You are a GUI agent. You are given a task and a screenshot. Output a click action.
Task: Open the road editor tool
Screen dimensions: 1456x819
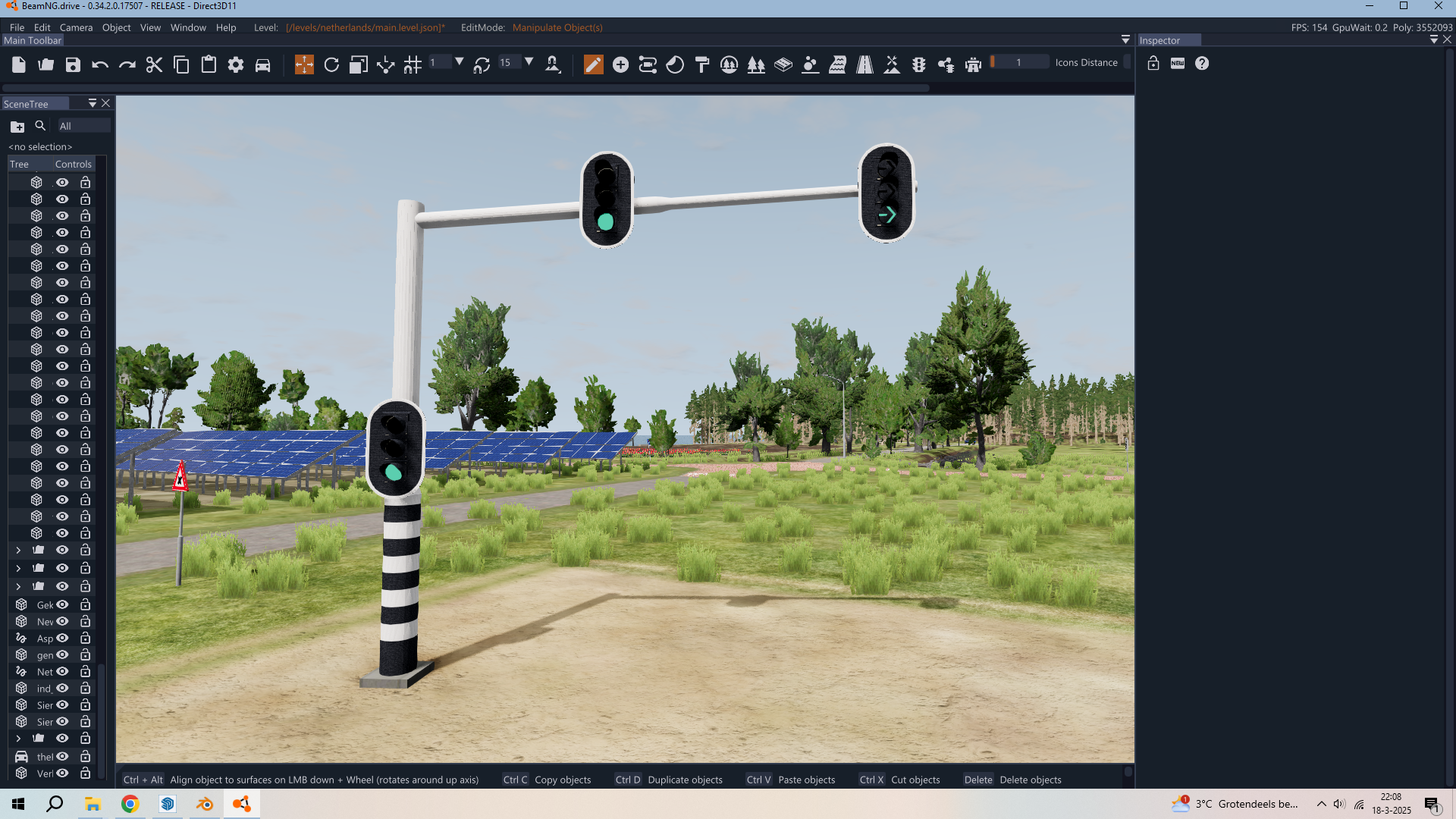click(x=864, y=65)
